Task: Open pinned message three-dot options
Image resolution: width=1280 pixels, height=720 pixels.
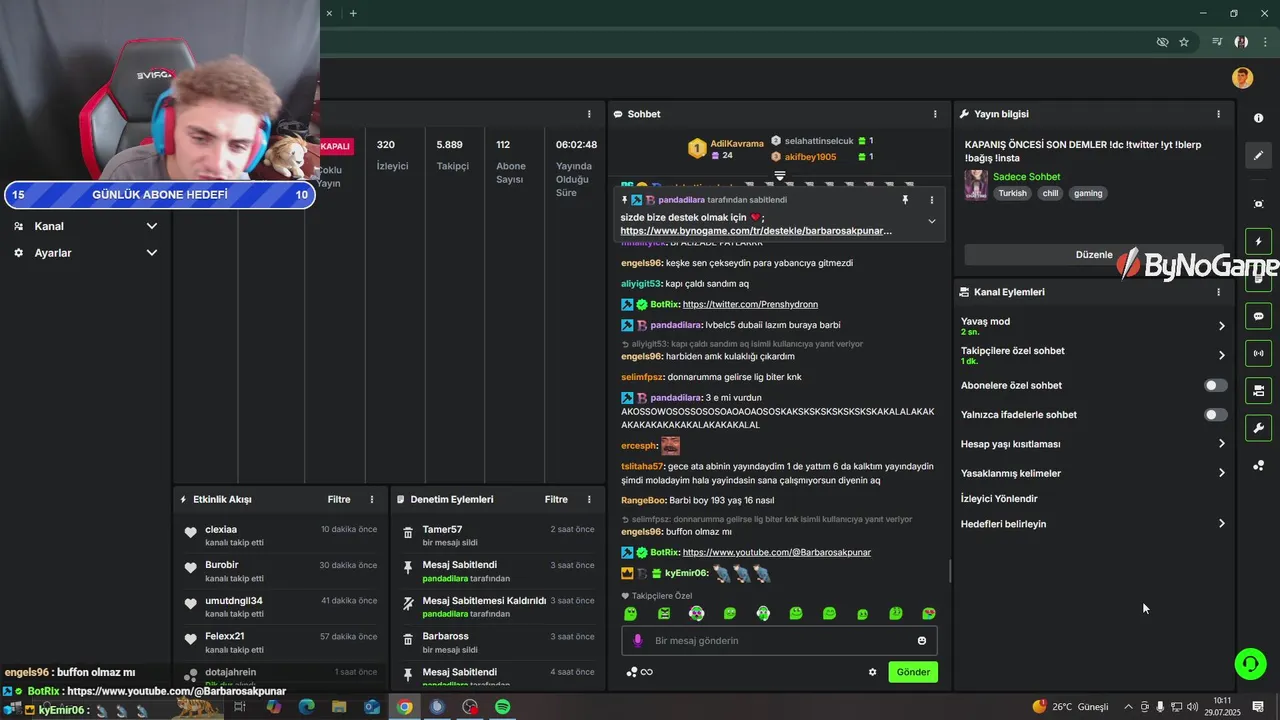Action: pos(931,200)
